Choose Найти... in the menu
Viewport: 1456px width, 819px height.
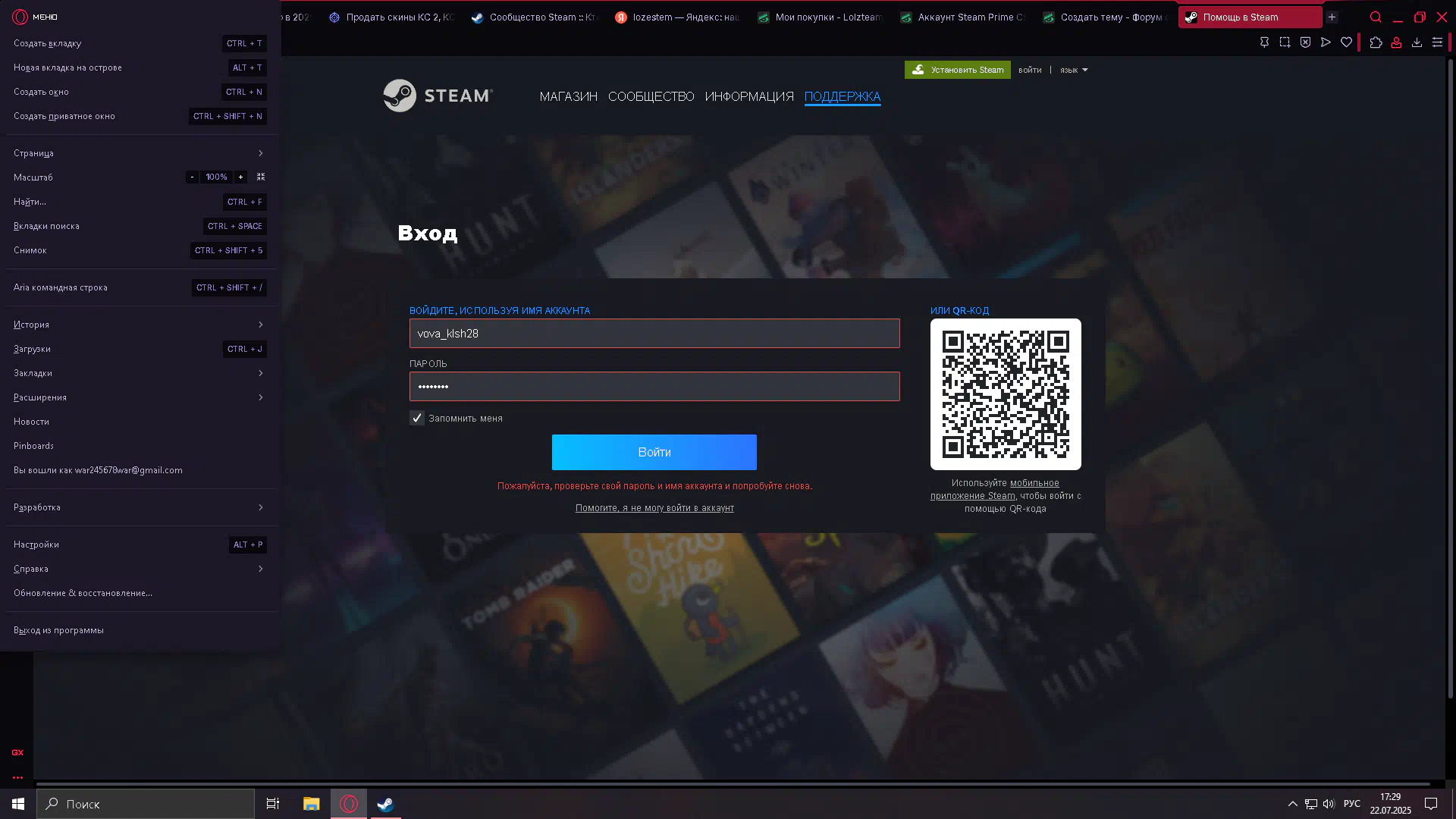140,202
